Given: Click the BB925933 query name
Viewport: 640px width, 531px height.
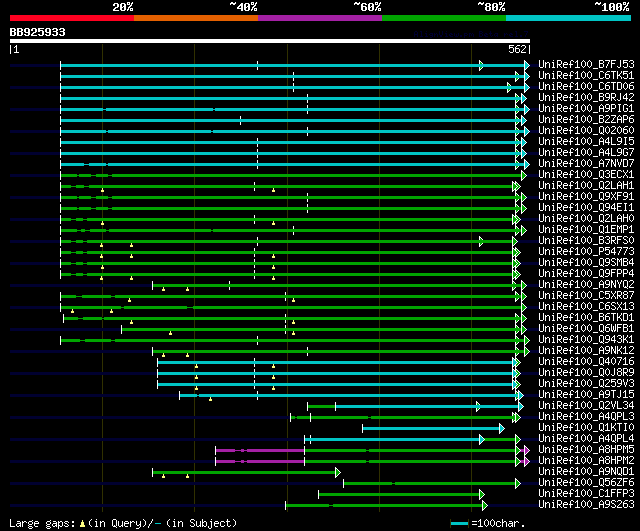Looking at the screenshot, I should (x=37, y=32).
